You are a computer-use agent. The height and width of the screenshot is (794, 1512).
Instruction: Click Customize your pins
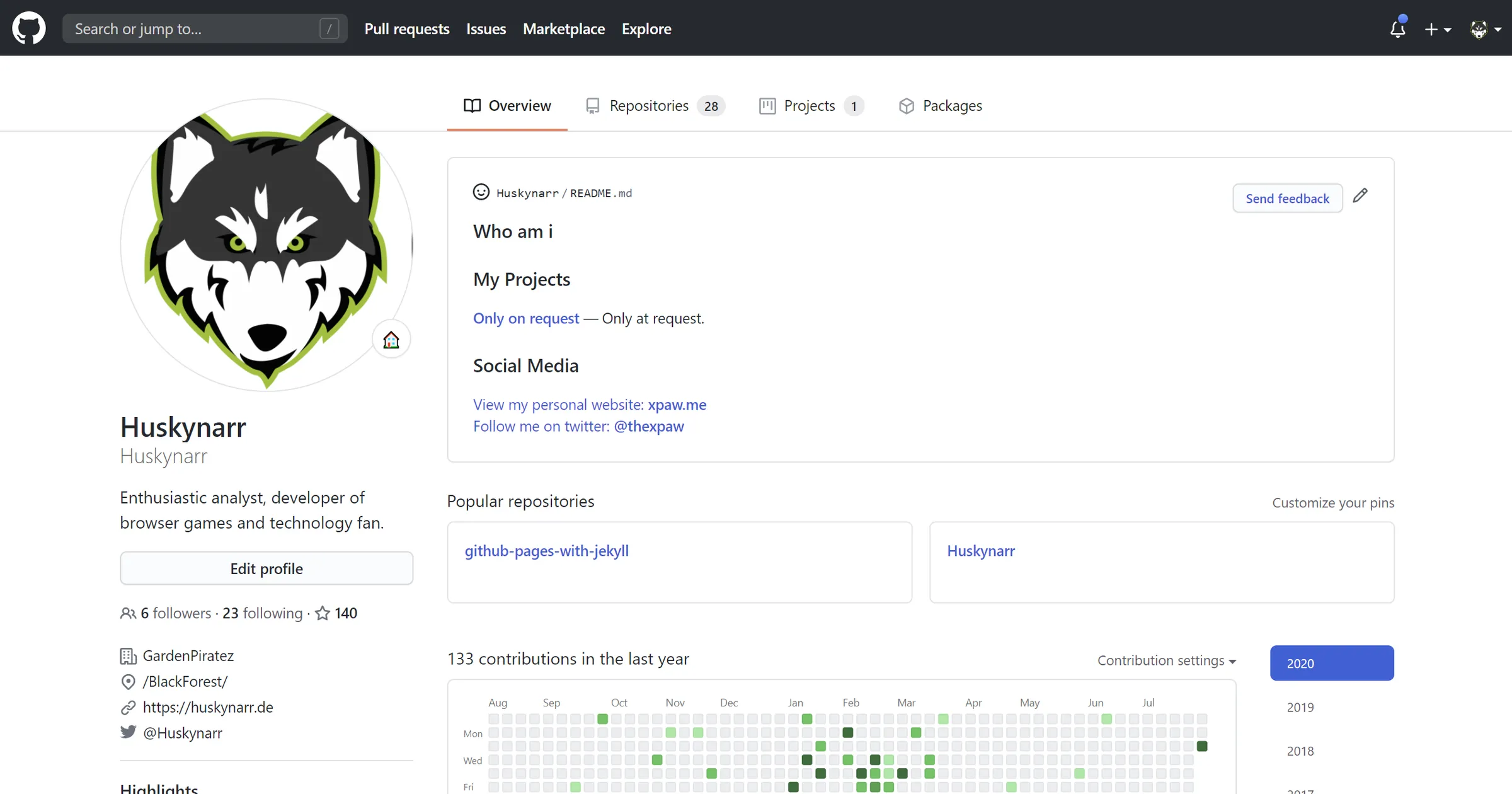1333,503
